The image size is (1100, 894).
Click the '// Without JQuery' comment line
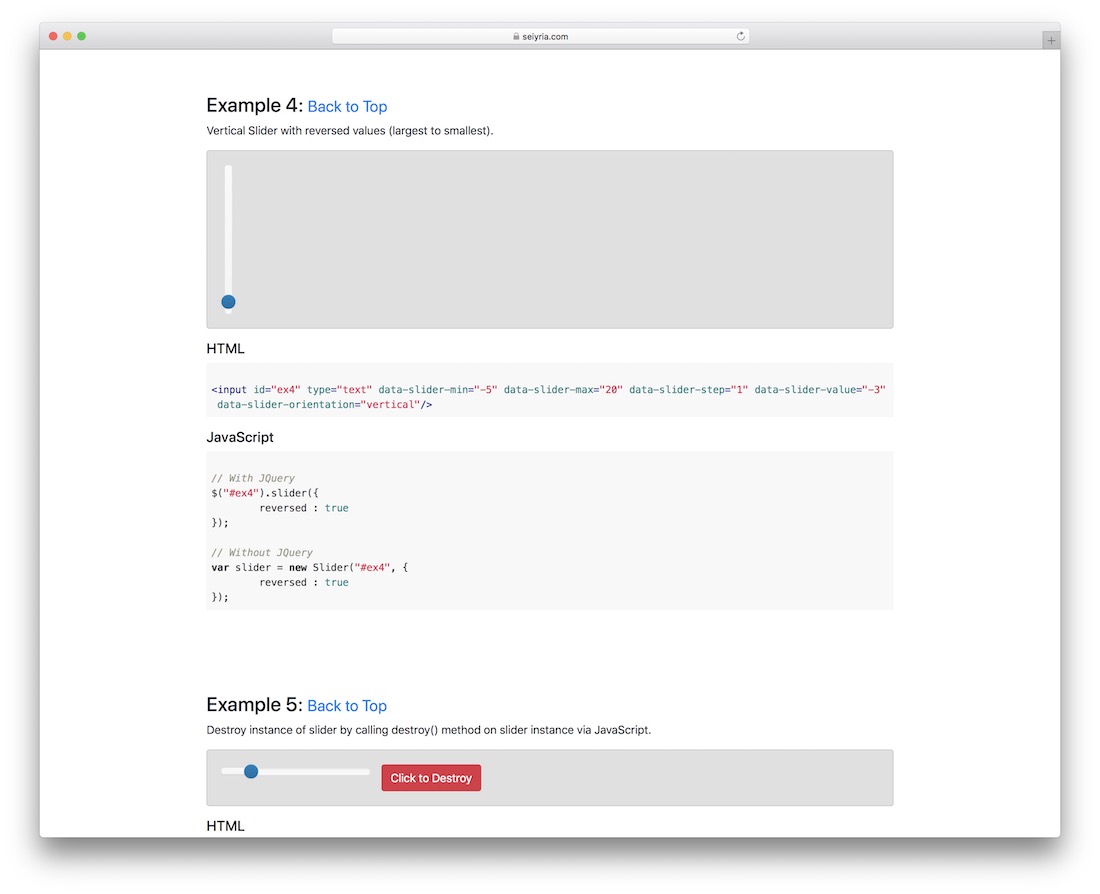point(262,552)
